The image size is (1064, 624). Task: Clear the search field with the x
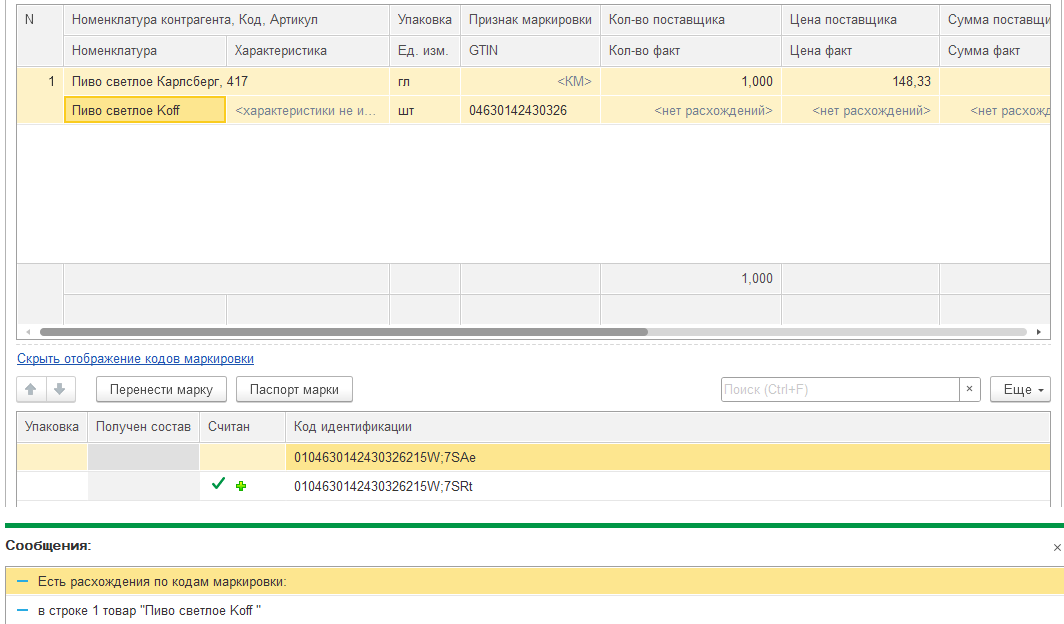pos(969,390)
